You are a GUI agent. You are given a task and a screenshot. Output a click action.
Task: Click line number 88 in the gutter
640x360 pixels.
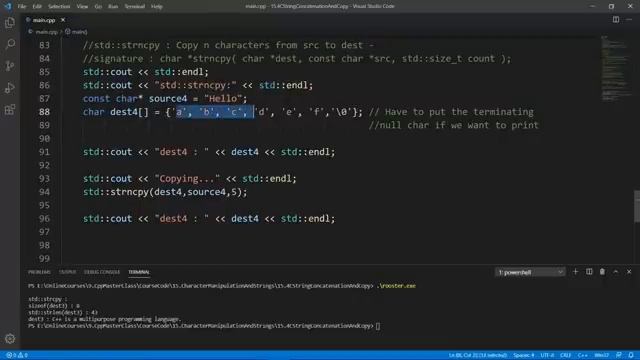coord(44,112)
